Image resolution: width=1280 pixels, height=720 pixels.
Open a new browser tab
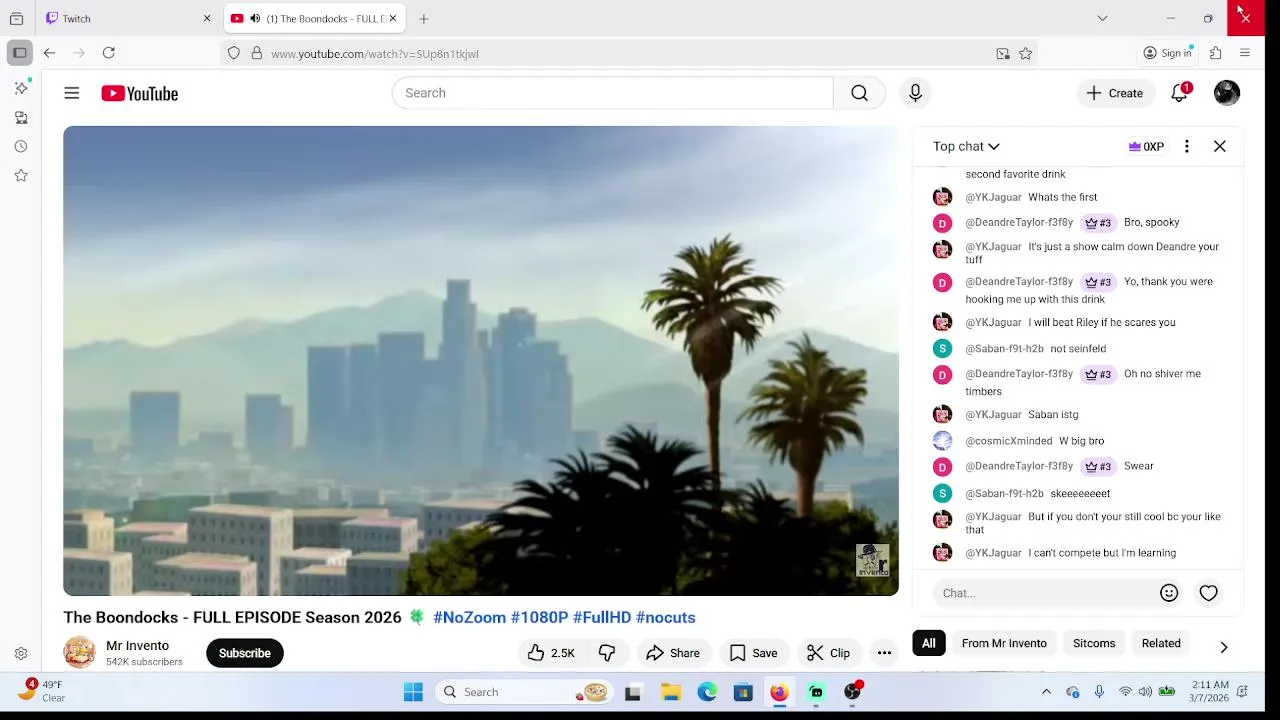coord(424,18)
